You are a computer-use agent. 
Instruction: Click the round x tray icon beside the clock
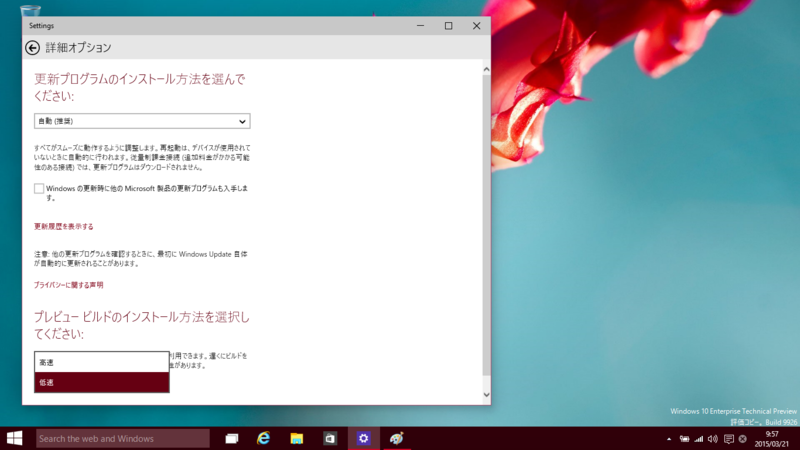point(743,439)
